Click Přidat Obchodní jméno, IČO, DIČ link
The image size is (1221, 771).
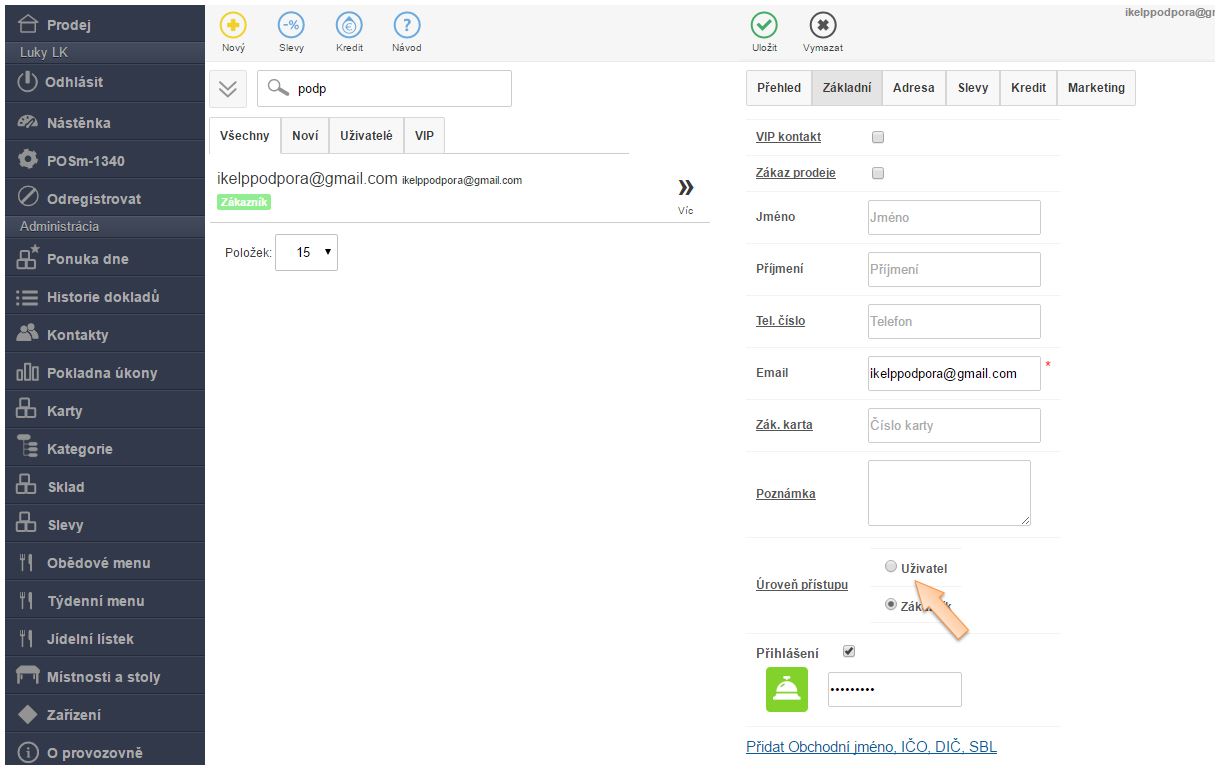coord(871,747)
